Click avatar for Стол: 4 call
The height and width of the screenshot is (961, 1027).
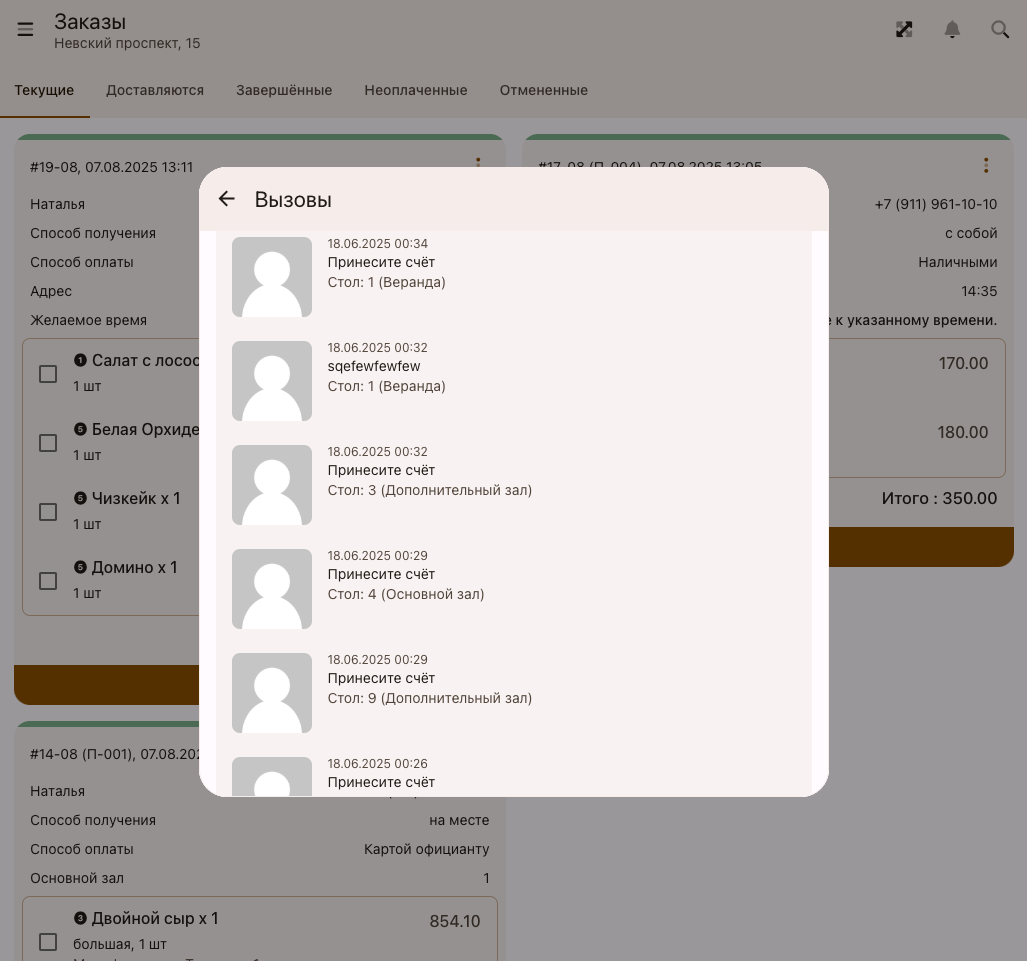coord(272,589)
